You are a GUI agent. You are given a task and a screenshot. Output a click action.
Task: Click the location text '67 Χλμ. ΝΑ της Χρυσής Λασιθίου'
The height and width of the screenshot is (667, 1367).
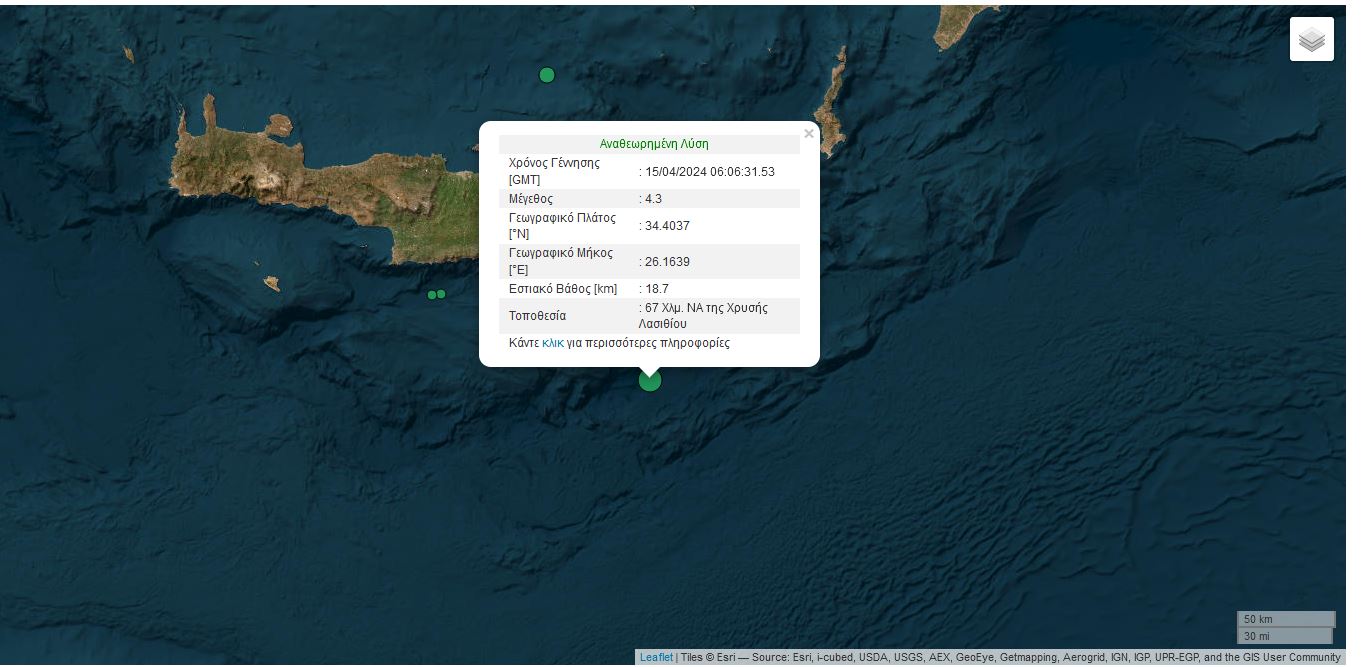[x=706, y=316]
